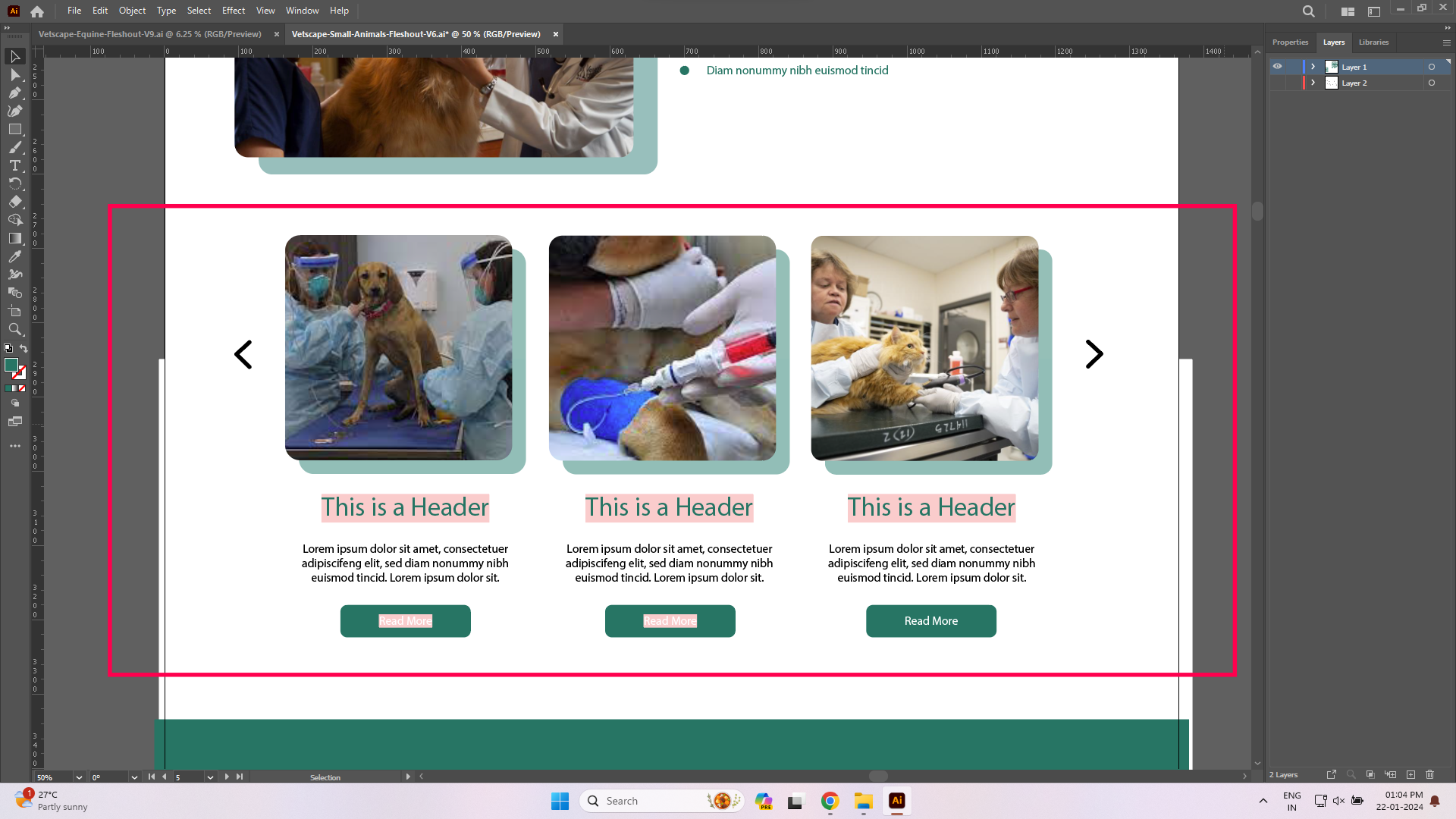This screenshot has width=1456, height=819.
Task: Hide Layer 1 using eye icon
Action: (1278, 67)
